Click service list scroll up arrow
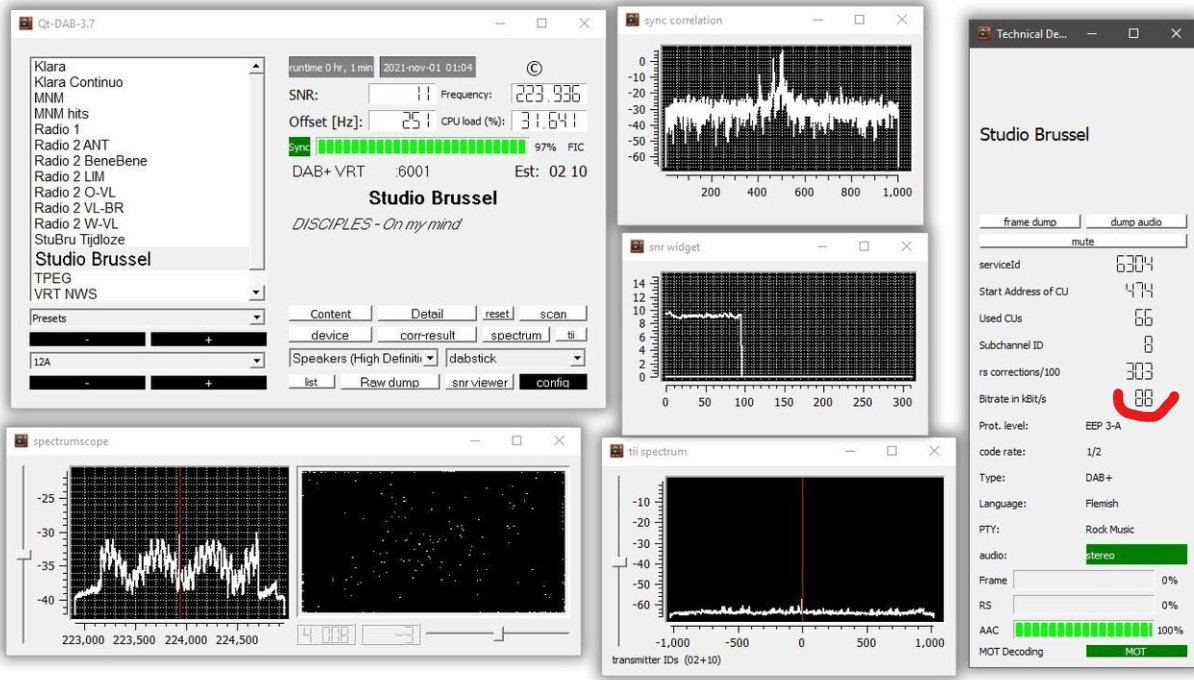The image size is (1194, 680). [256, 66]
